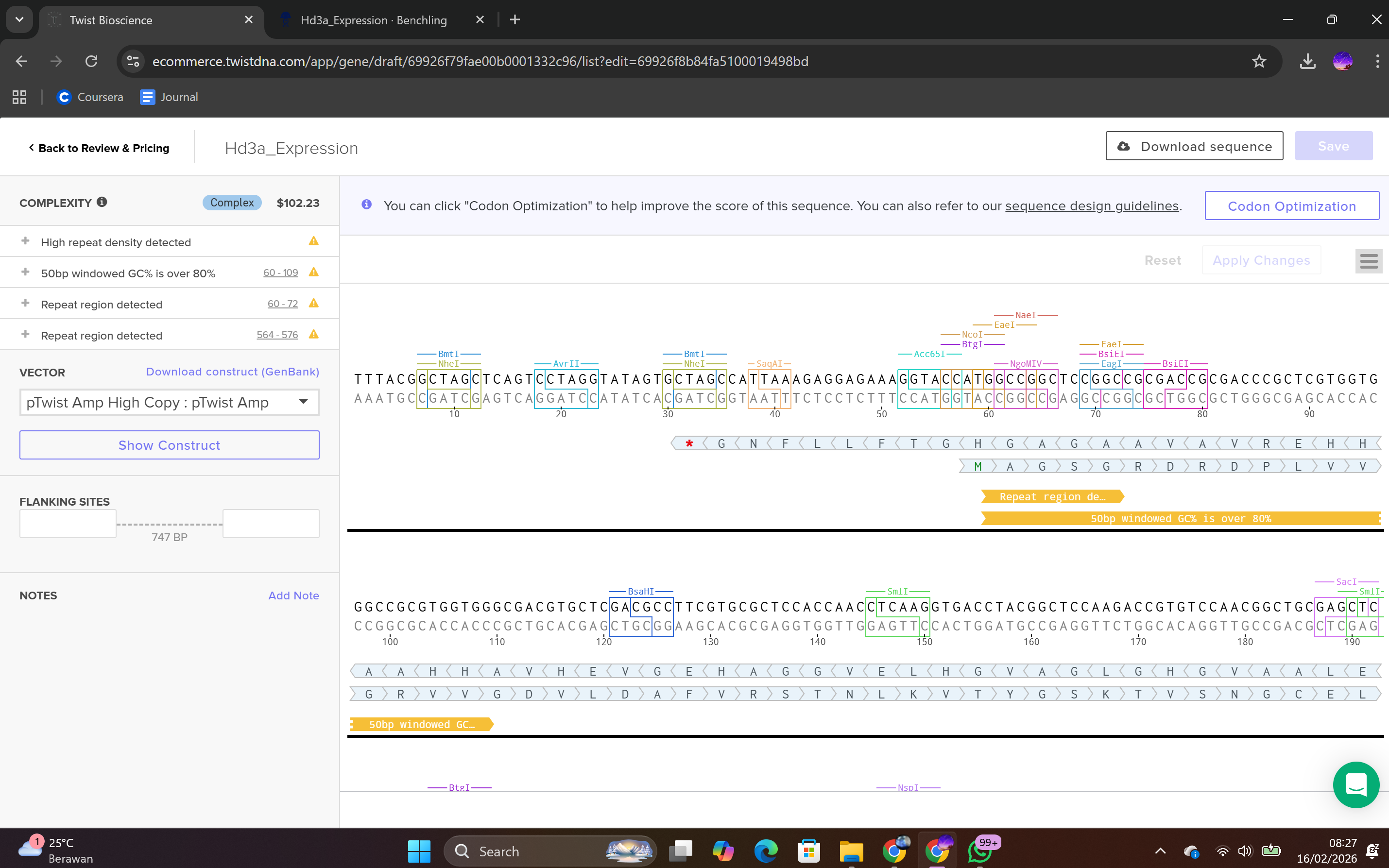Click the Complexity info icon
1389x868 pixels.
102,202
